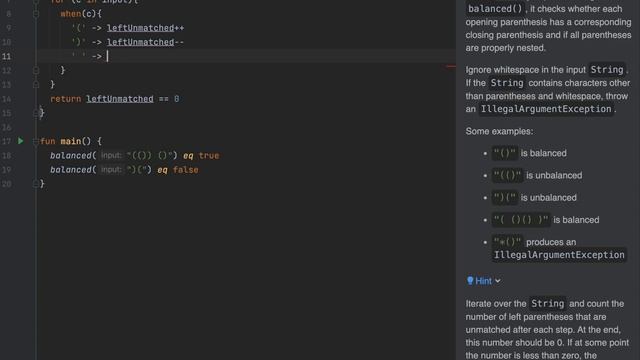Click 'eq true' on line 18
640x360 pixels.
pyautogui.click(x=201, y=156)
